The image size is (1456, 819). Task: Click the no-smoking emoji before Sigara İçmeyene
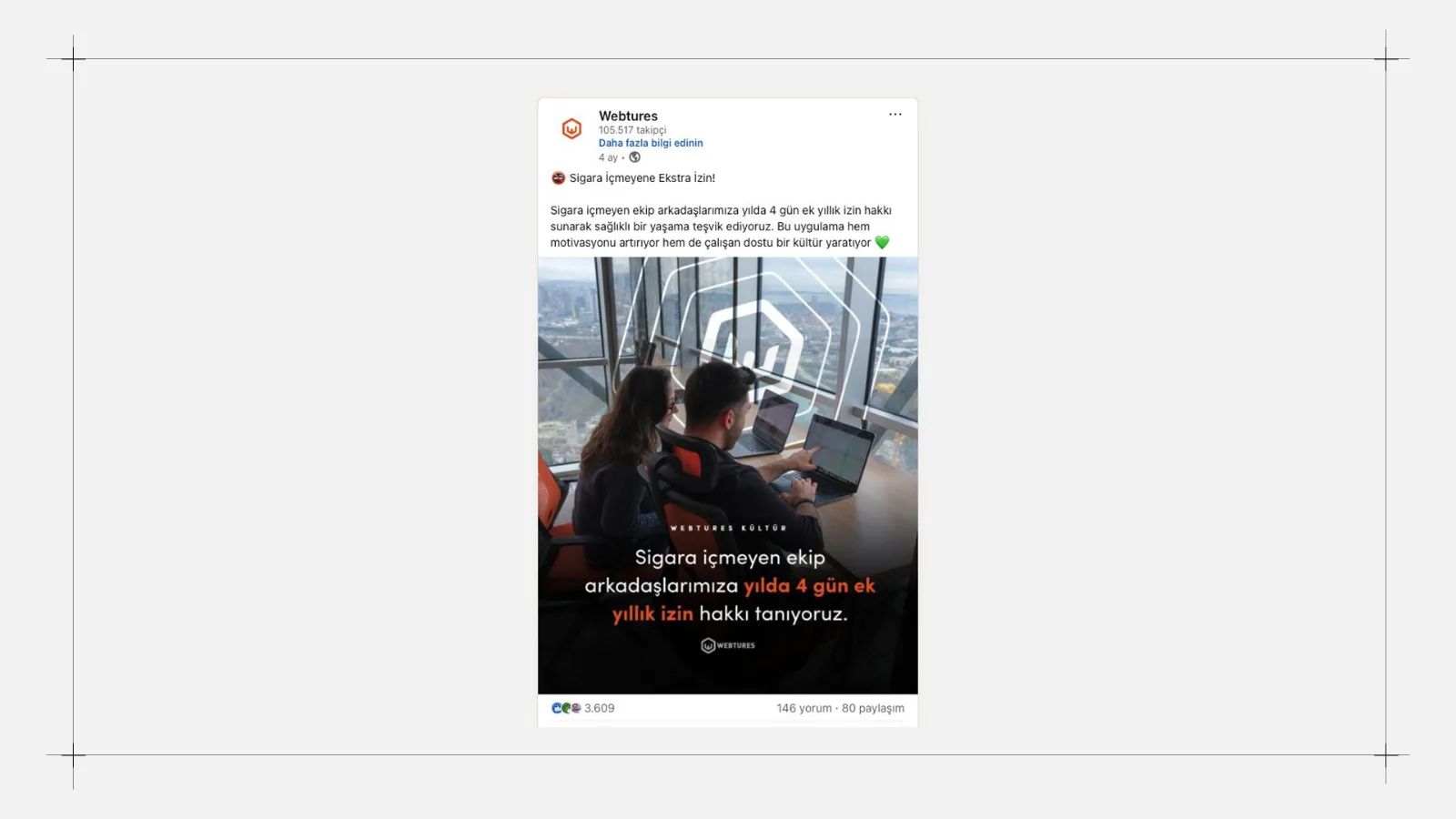click(558, 178)
